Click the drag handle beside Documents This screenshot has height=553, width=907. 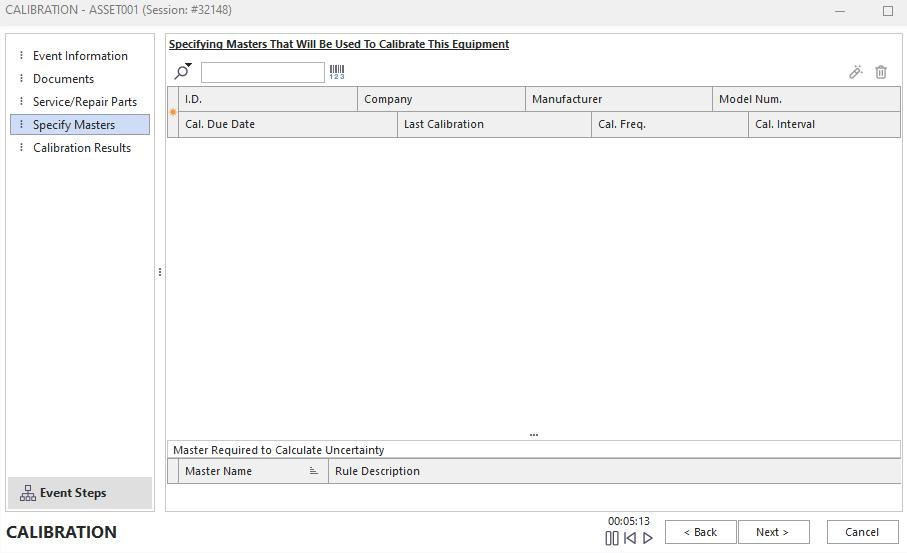[21, 79]
